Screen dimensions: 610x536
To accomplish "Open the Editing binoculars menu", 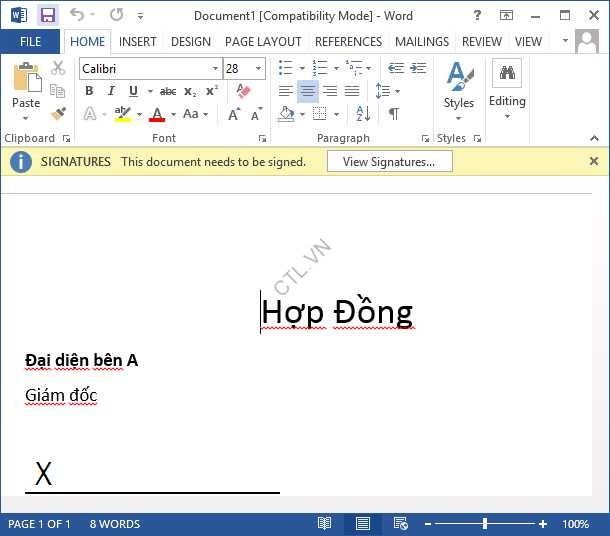I will click(x=507, y=90).
